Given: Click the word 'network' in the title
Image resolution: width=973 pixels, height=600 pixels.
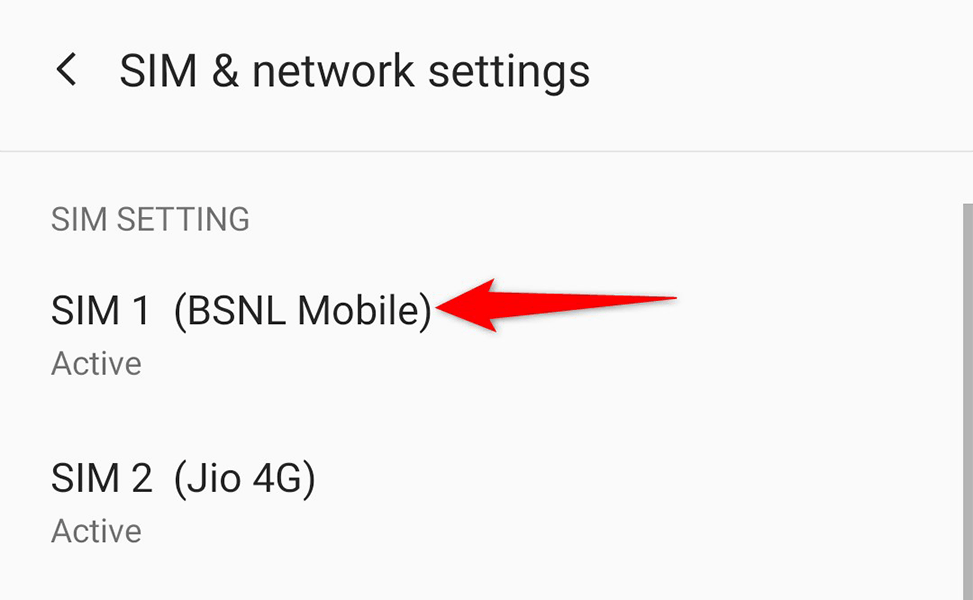Looking at the screenshot, I should tap(333, 71).
